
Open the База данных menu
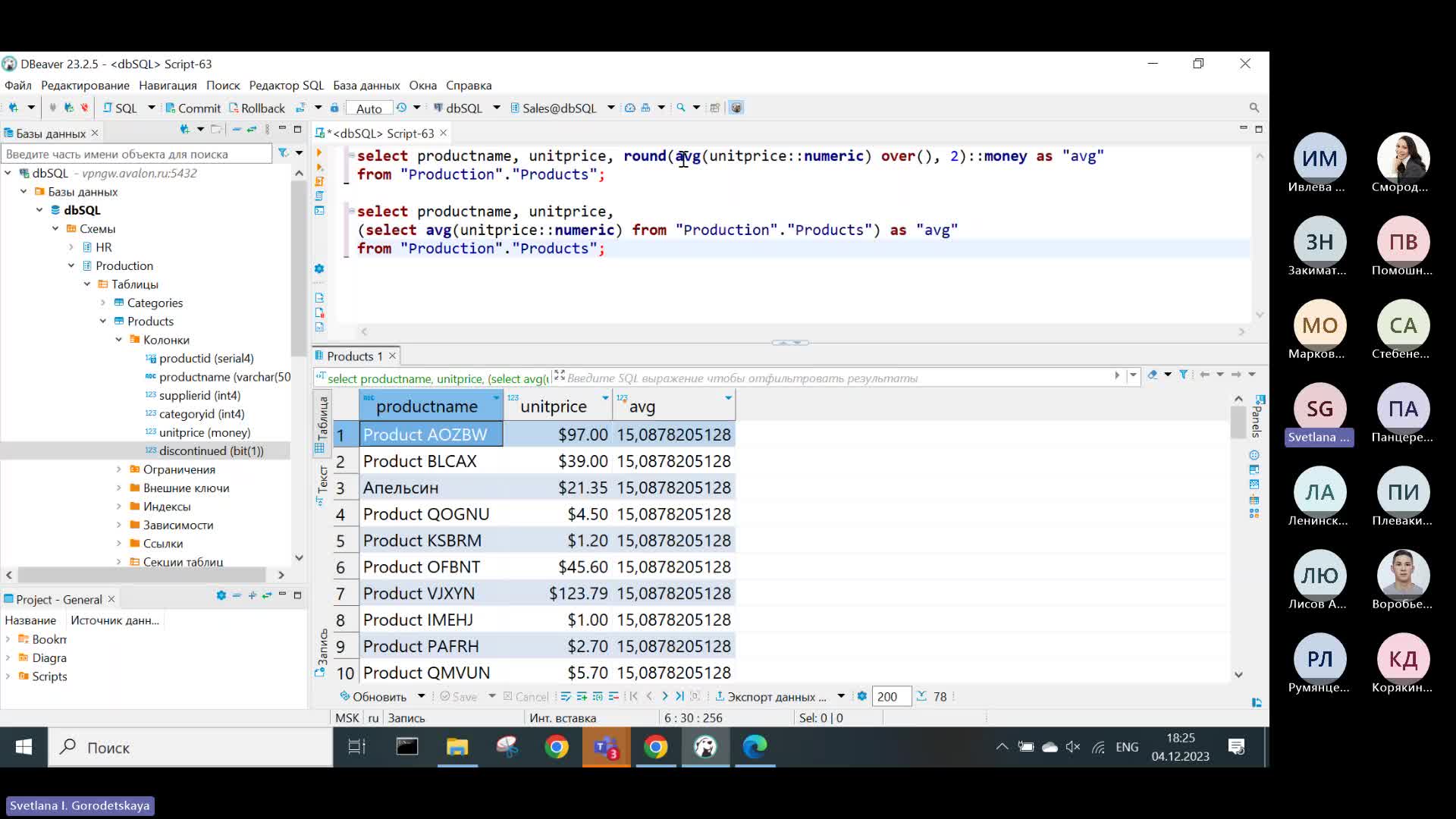tap(366, 86)
